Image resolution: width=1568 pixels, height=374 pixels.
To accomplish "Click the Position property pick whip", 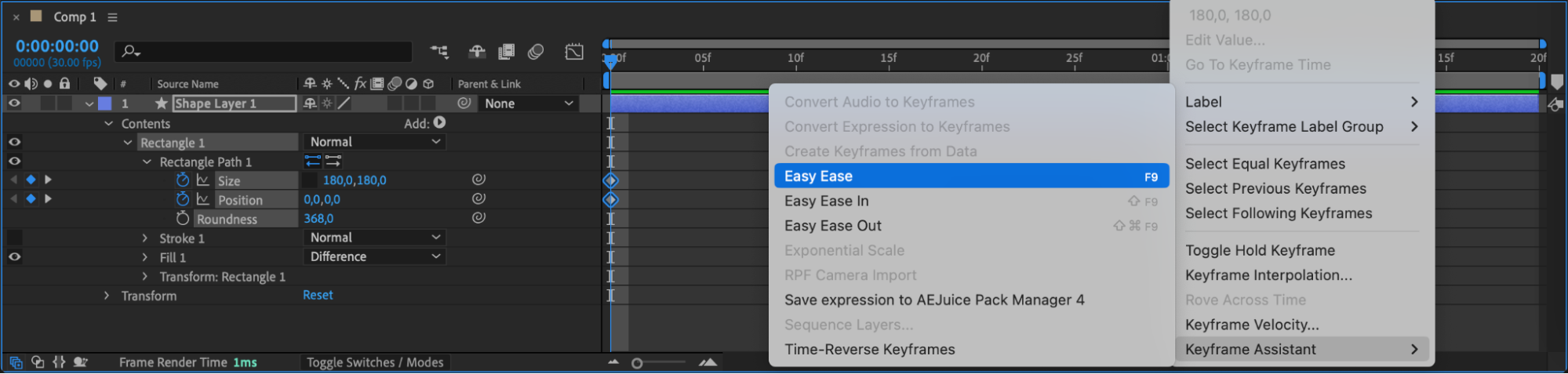I will (x=478, y=199).
